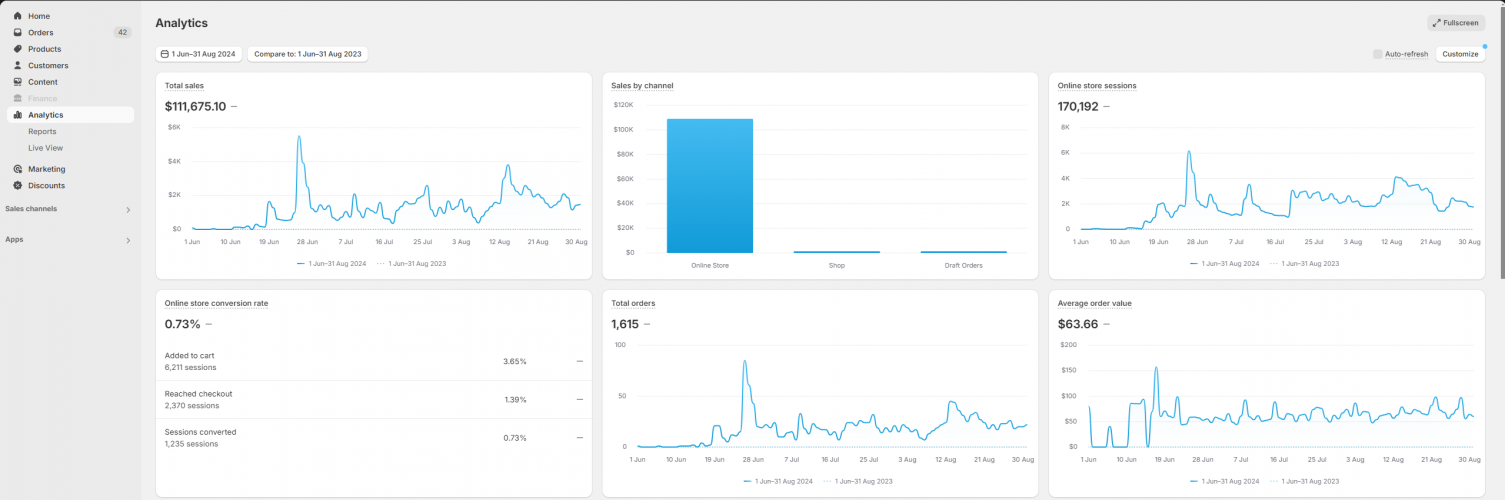
Task: Click the Analytics page heading
Action: [x=182, y=23]
